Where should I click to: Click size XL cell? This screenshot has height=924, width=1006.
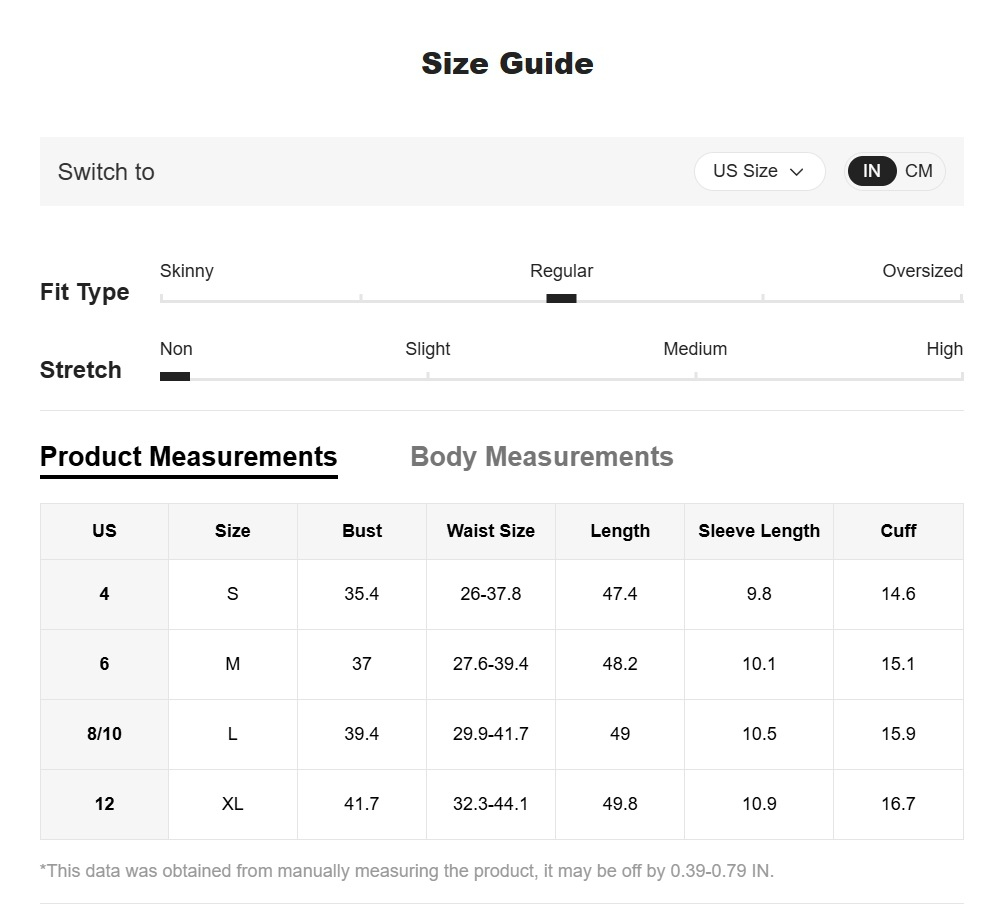coord(233,804)
